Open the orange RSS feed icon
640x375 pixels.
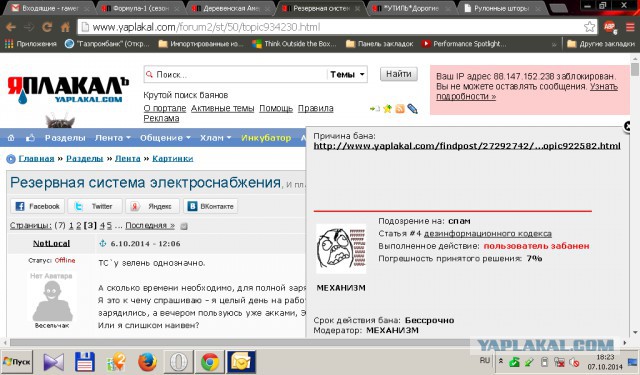click(x=400, y=109)
